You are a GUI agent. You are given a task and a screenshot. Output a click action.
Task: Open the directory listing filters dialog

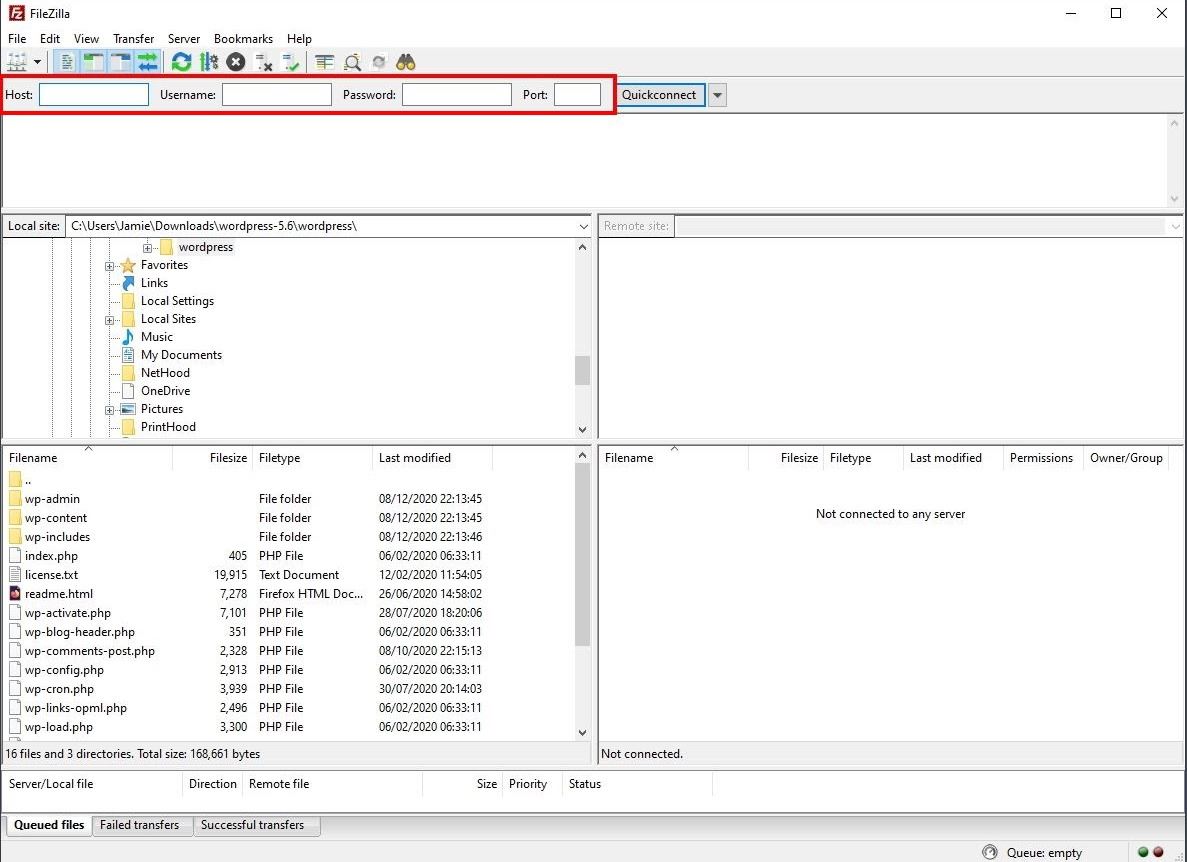[x=324, y=62]
